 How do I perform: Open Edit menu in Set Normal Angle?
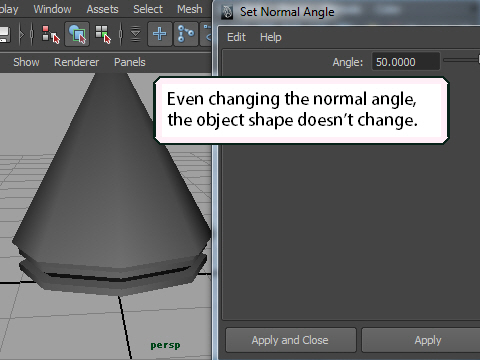(x=236, y=37)
